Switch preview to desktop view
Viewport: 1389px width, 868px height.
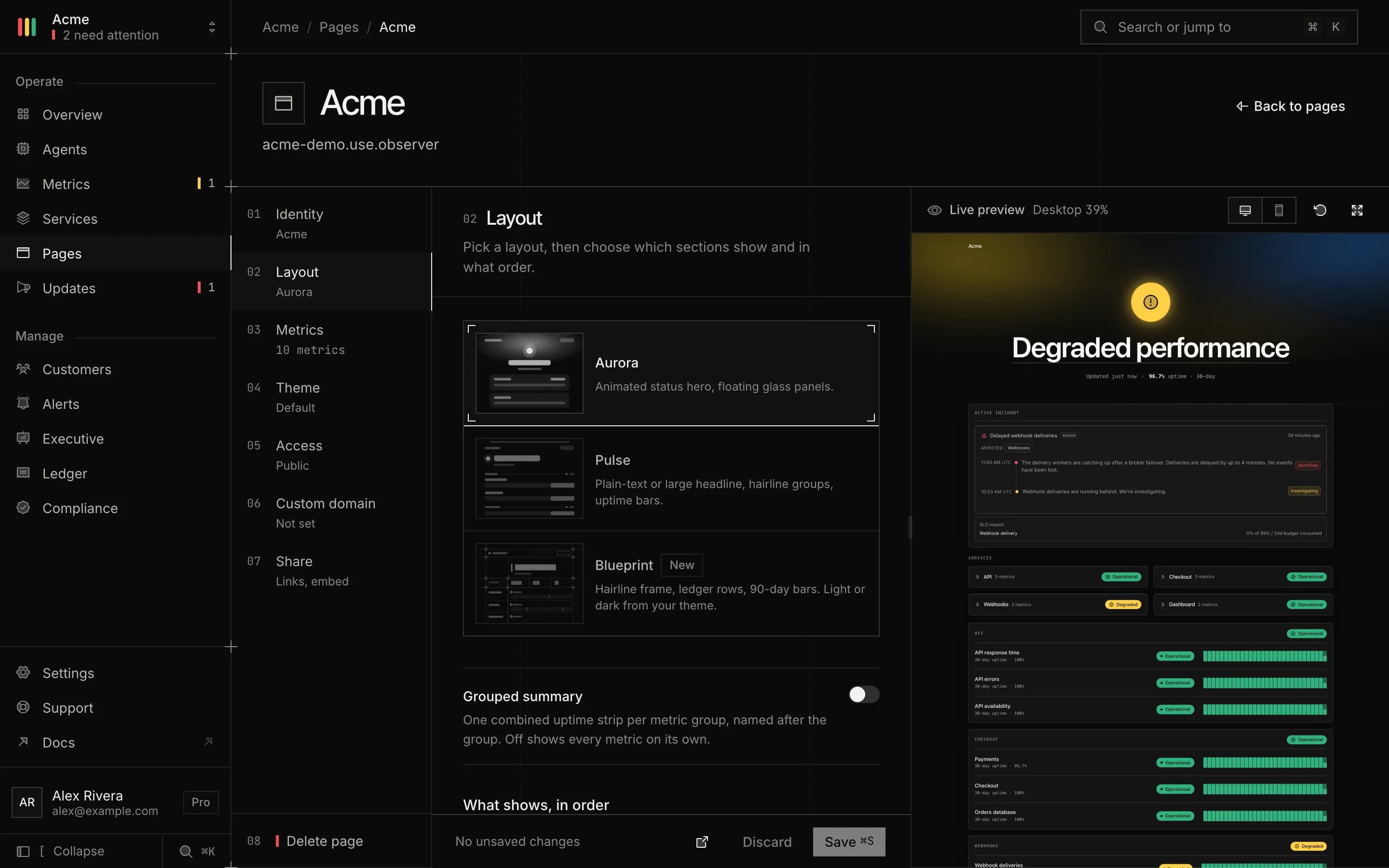click(1245, 210)
